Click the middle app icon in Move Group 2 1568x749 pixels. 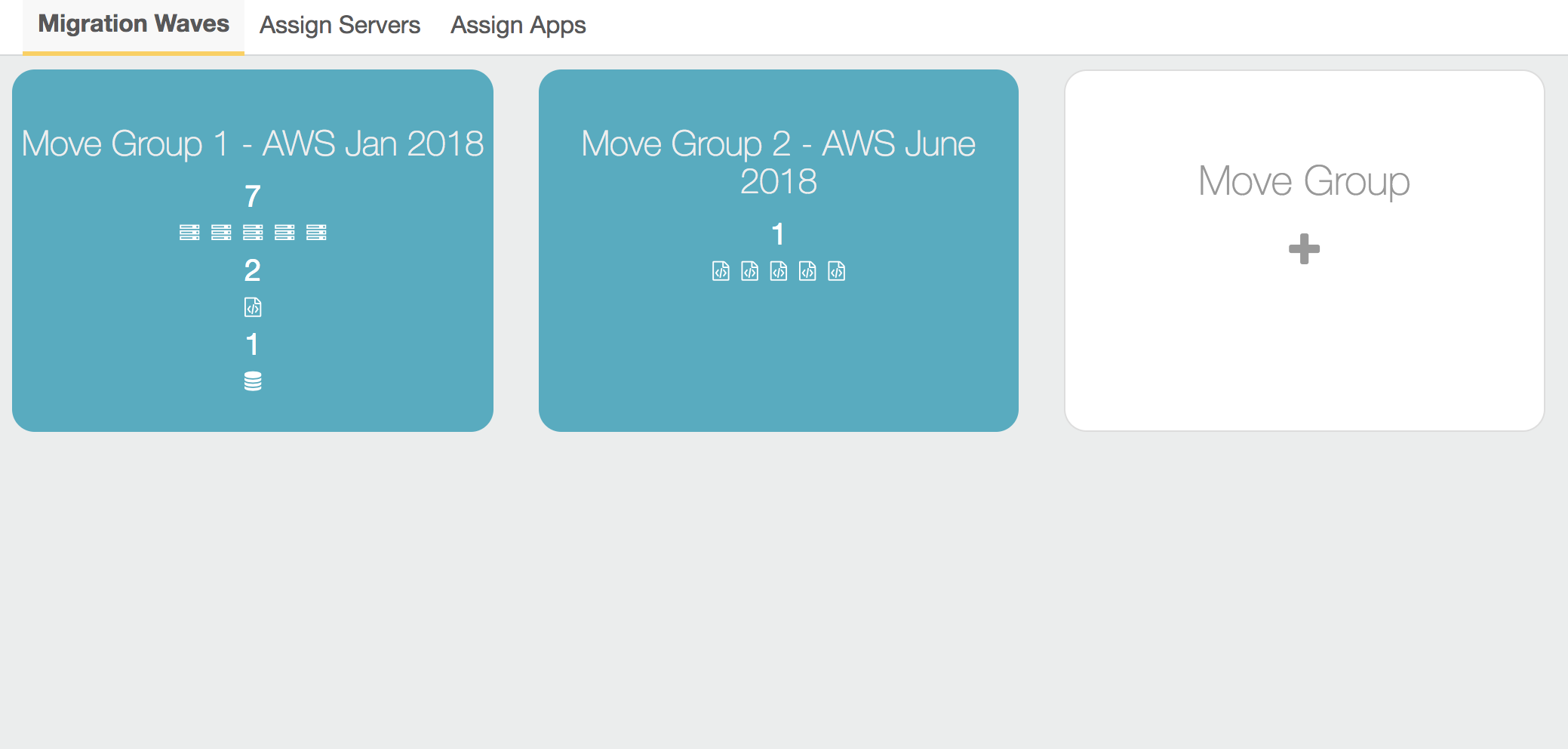(x=779, y=271)
